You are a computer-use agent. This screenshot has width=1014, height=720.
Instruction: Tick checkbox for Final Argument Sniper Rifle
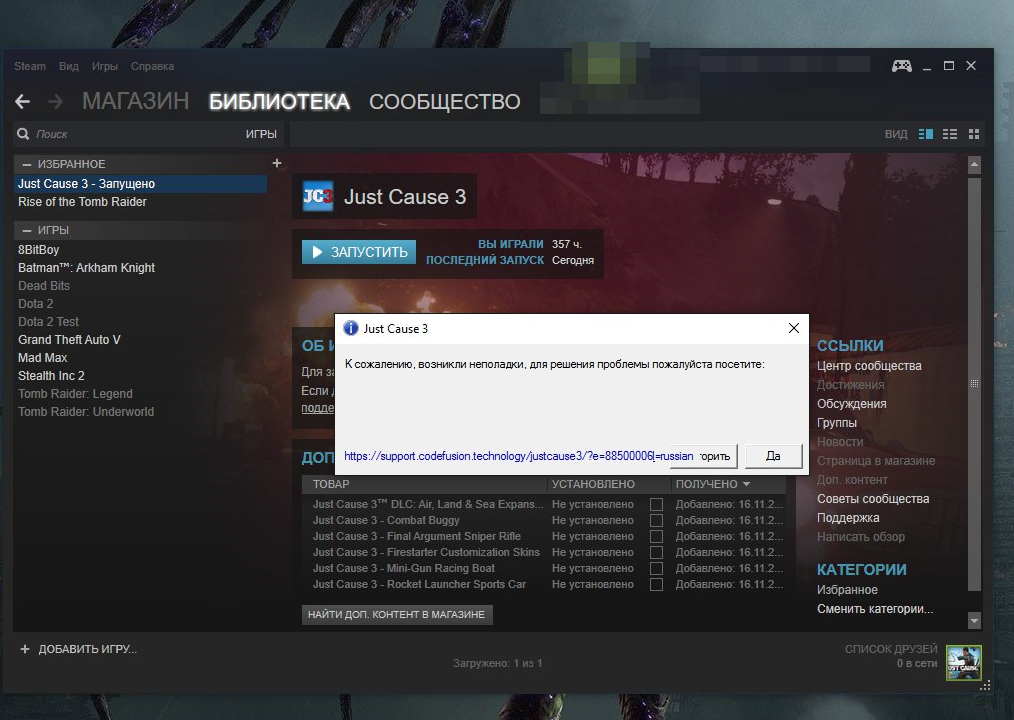(x=656, y=536)
